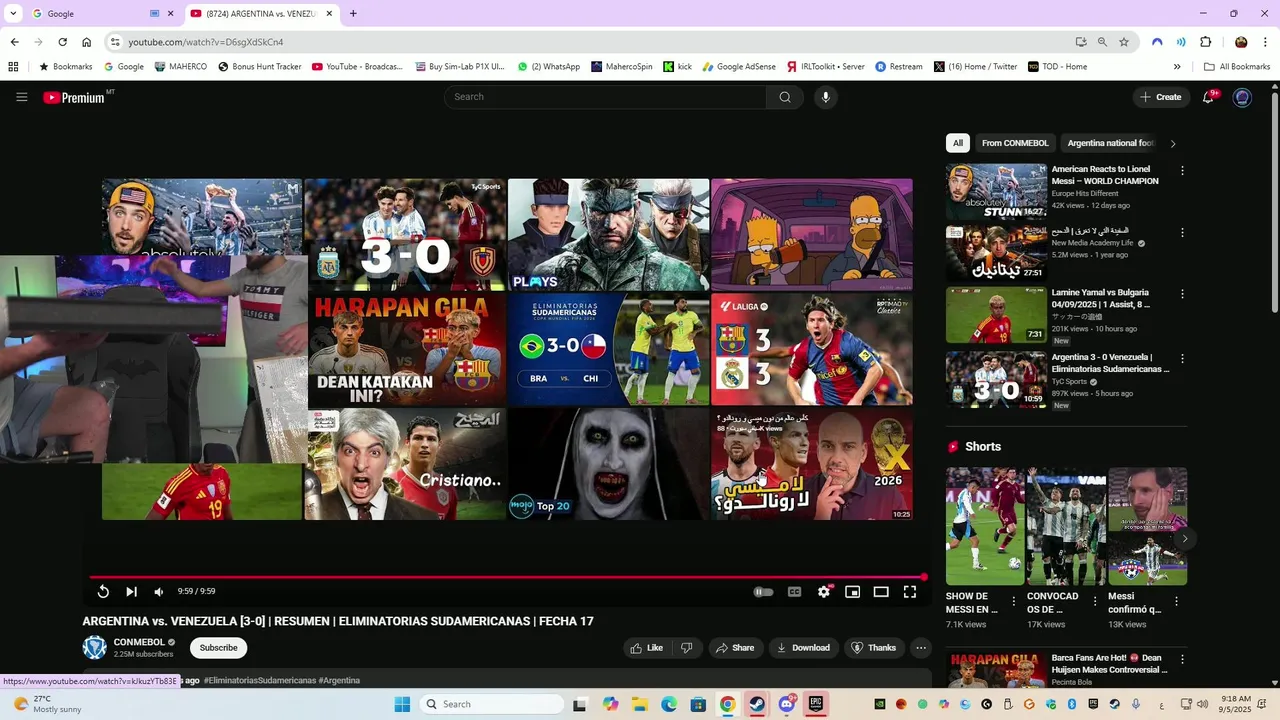Show next Shorts with arrow button
This screenshot has height=720, width=1280.
pos(1184,539)
